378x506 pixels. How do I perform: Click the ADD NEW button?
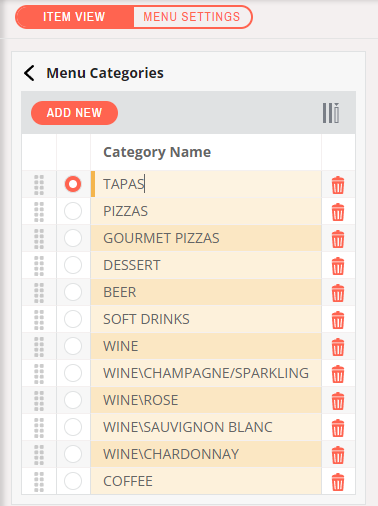(x=74, y=113)
